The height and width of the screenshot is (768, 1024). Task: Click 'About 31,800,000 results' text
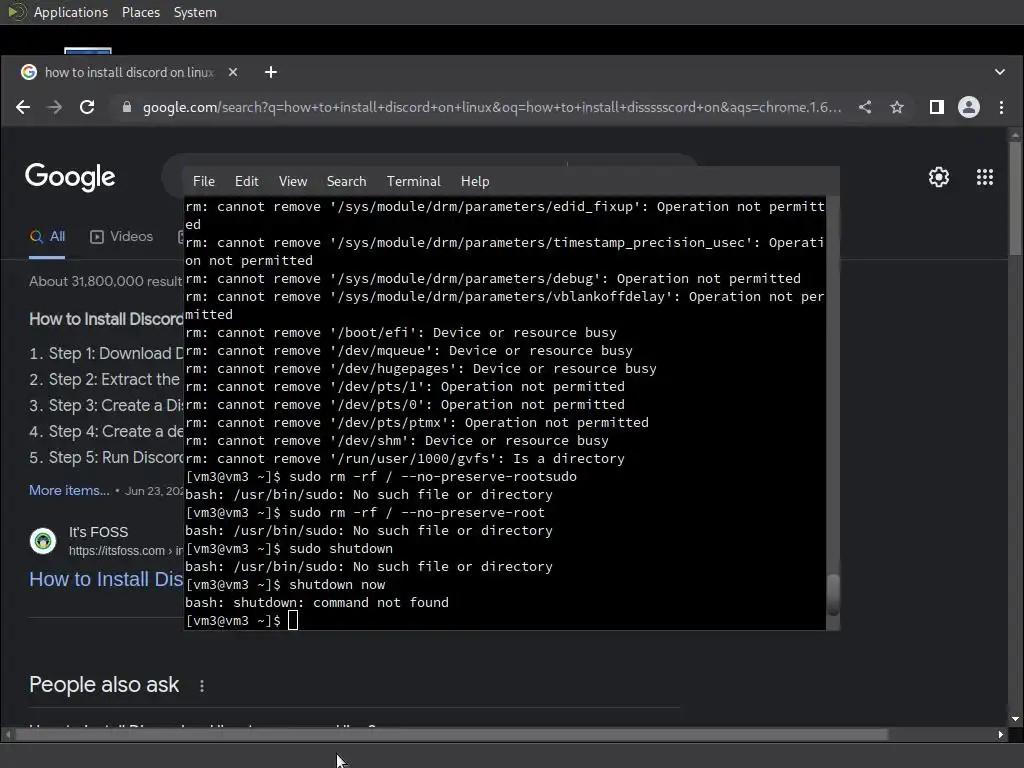(106, 281)
